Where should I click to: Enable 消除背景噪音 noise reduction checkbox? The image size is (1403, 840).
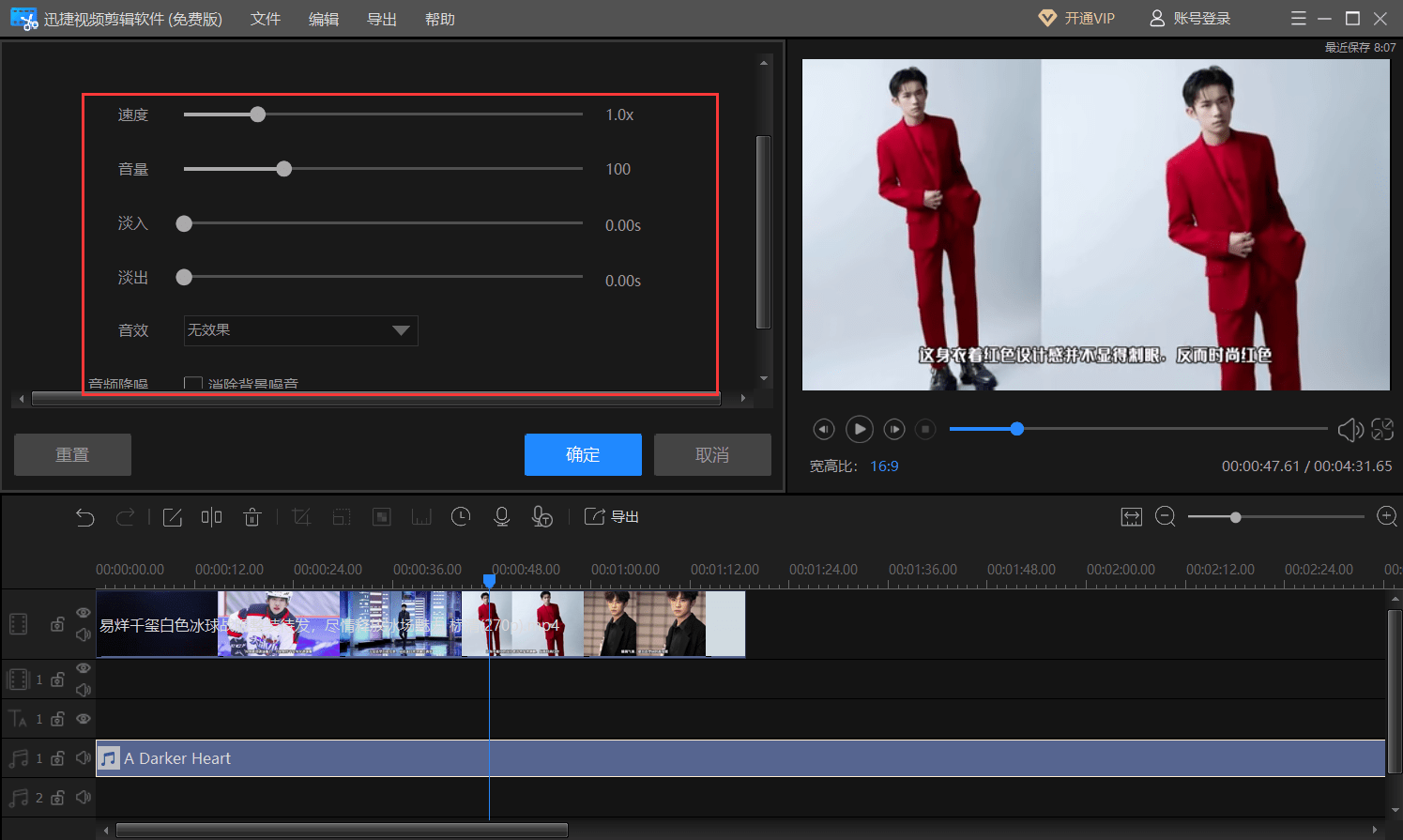click(193, 383)
